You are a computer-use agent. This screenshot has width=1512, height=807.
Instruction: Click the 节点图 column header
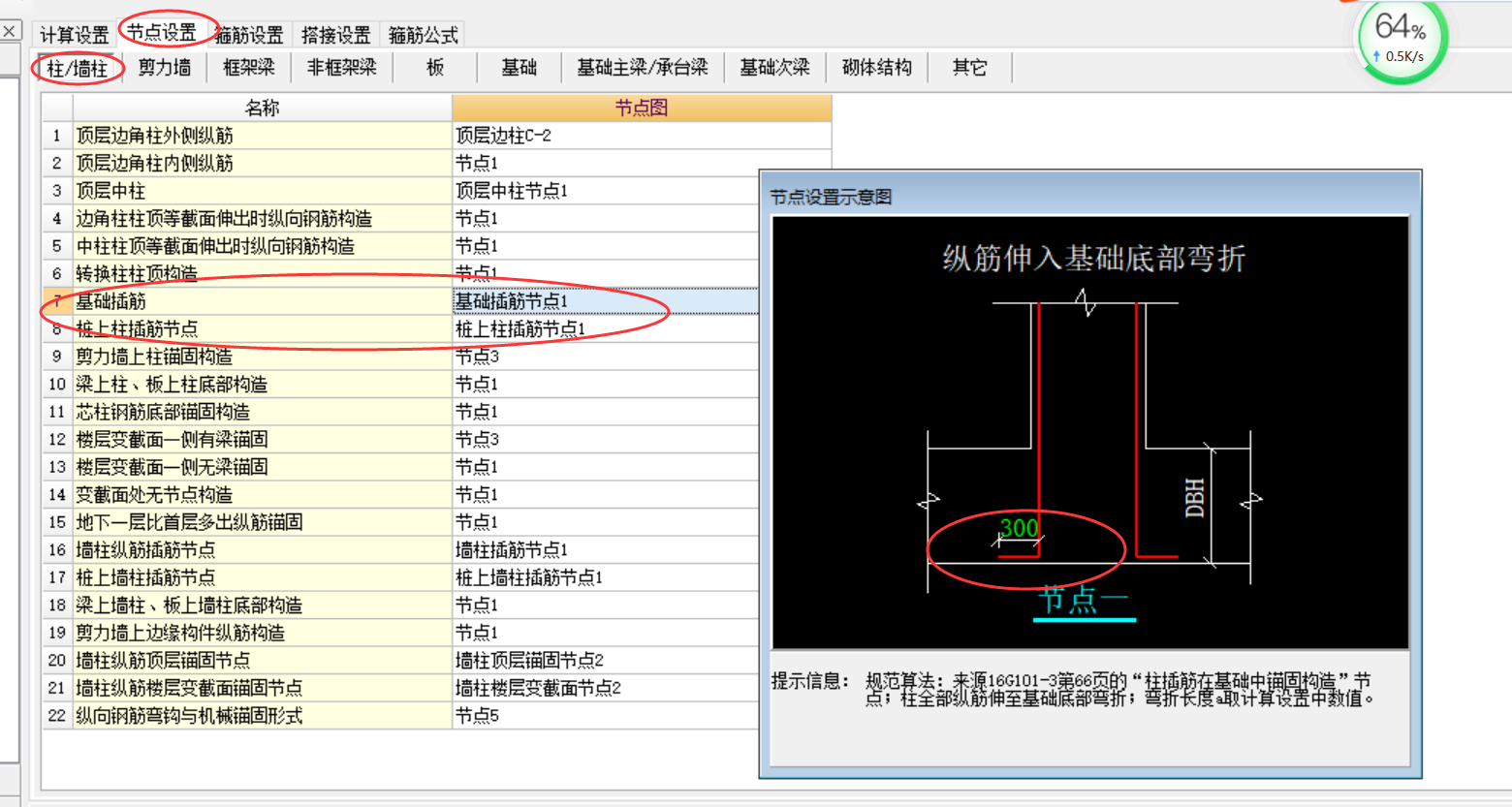(642, 108)
